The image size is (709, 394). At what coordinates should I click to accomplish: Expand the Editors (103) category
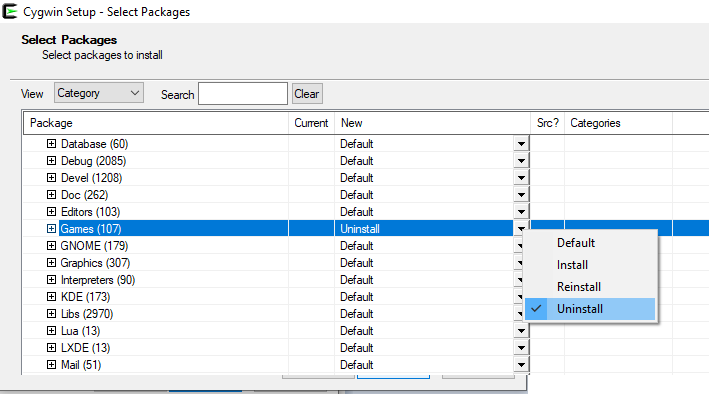[x=52, y=212]
